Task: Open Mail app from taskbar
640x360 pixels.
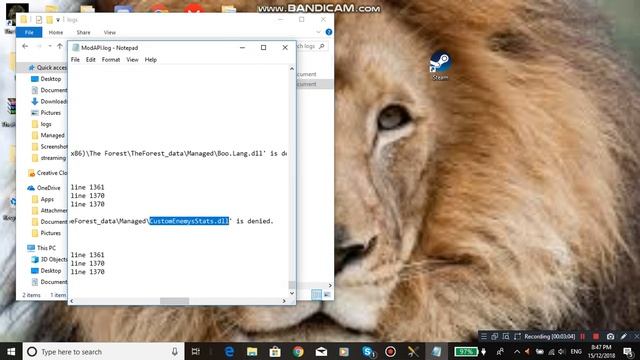Action: click(x=321, y=351)
